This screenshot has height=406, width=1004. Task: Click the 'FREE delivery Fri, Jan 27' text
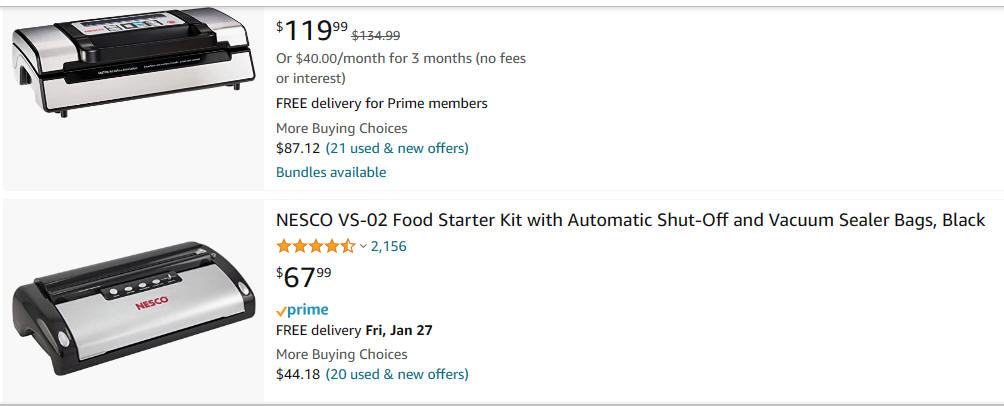pos(354,330)
